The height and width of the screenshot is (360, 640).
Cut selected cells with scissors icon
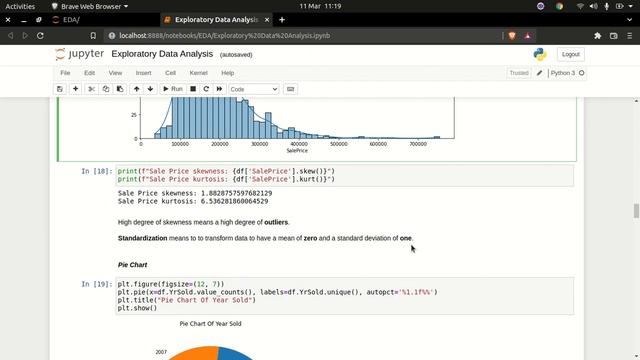coord(91,89)
